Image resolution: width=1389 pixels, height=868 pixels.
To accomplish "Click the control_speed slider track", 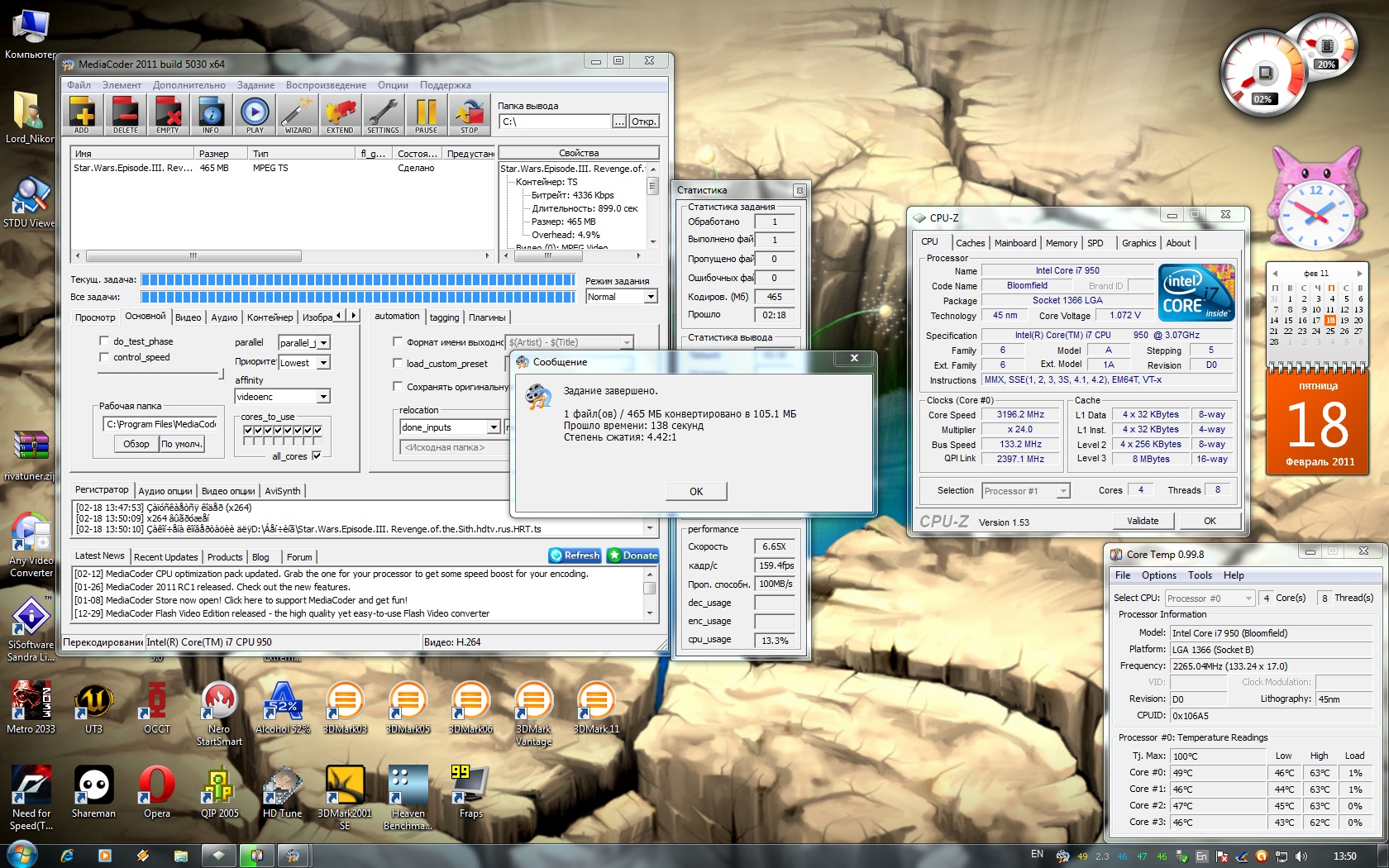I will coord(161,374).
